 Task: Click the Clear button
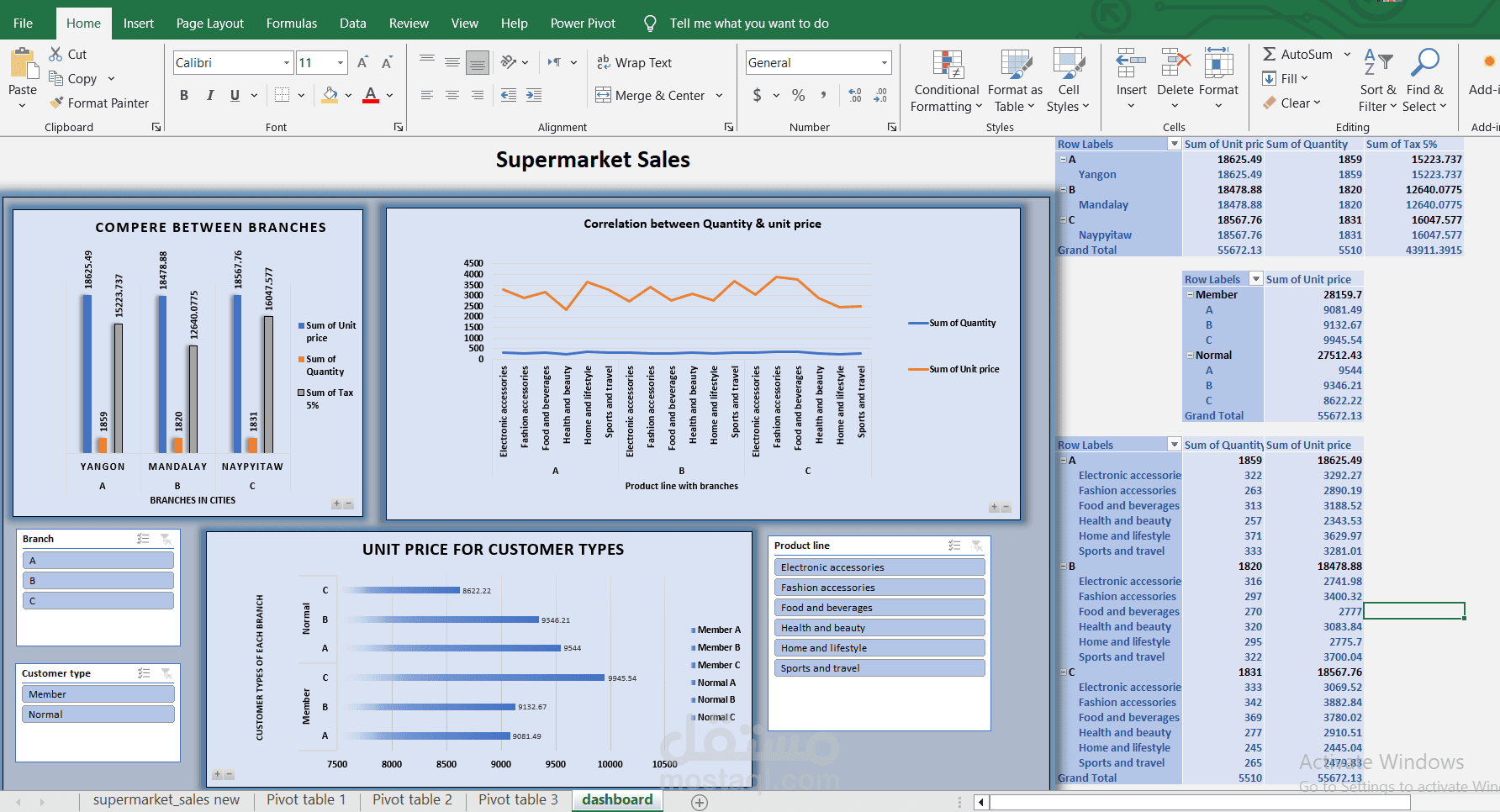(1291, 103)
